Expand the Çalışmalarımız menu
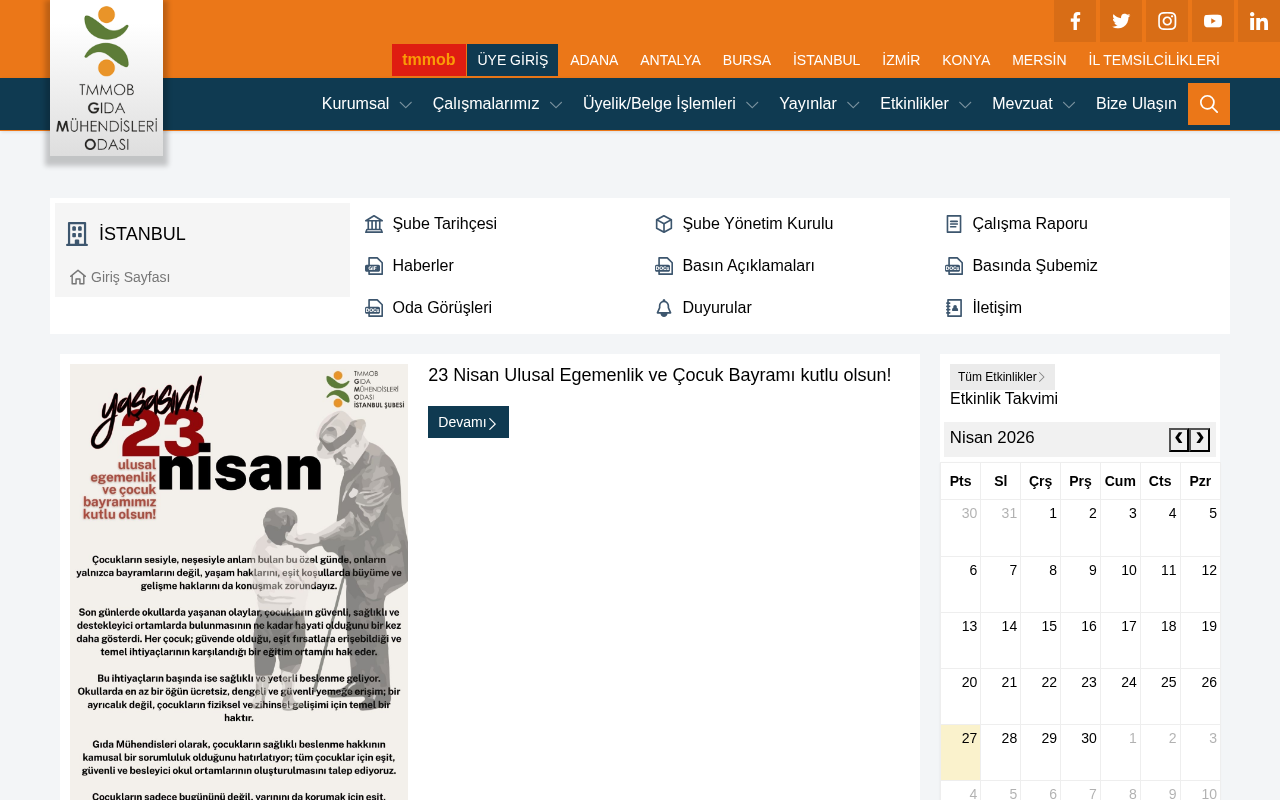Viewport: 1280px width, 800px height. pos(497,104)
